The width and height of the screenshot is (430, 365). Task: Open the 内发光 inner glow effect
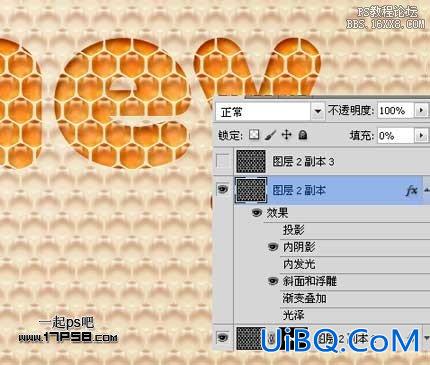tap(299, 264)
